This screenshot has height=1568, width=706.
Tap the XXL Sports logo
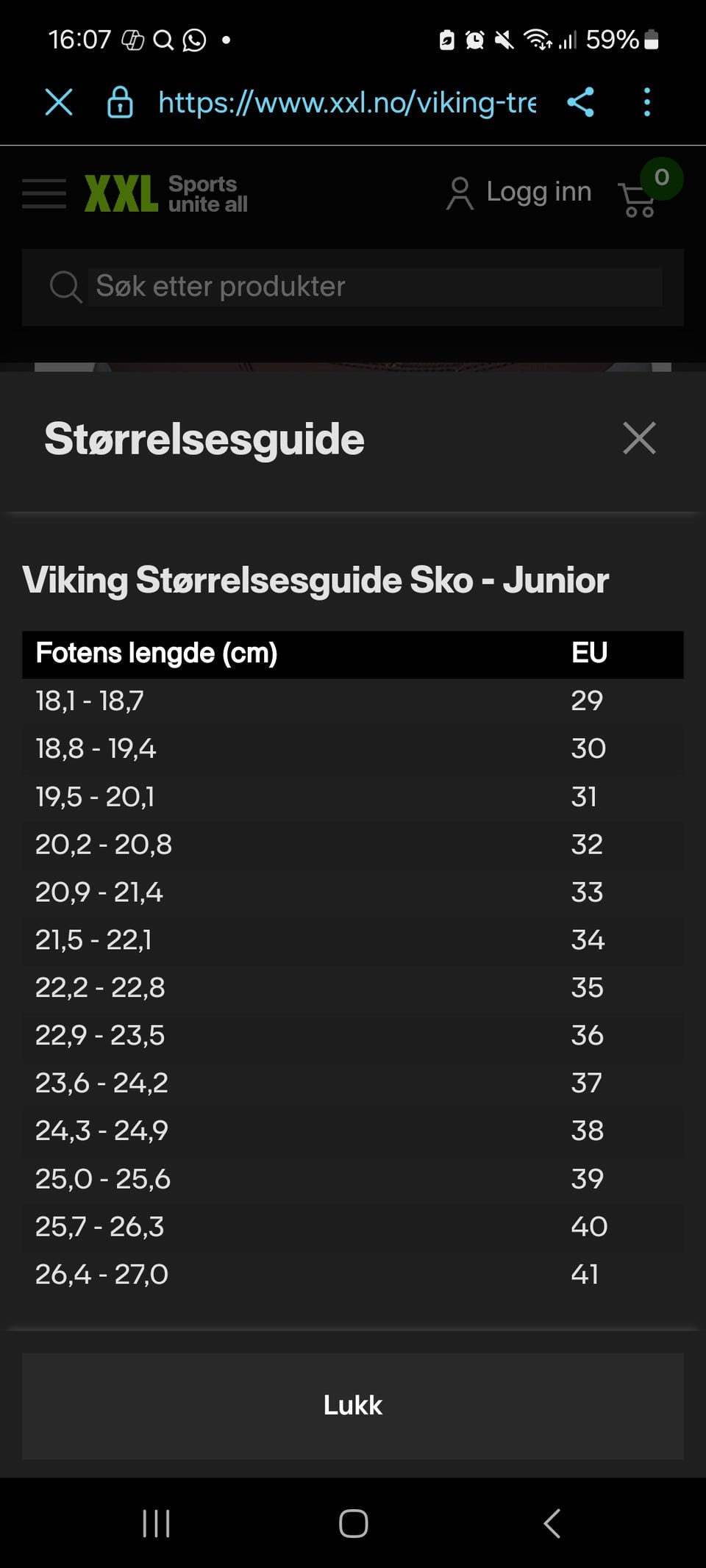coord(166,193)
